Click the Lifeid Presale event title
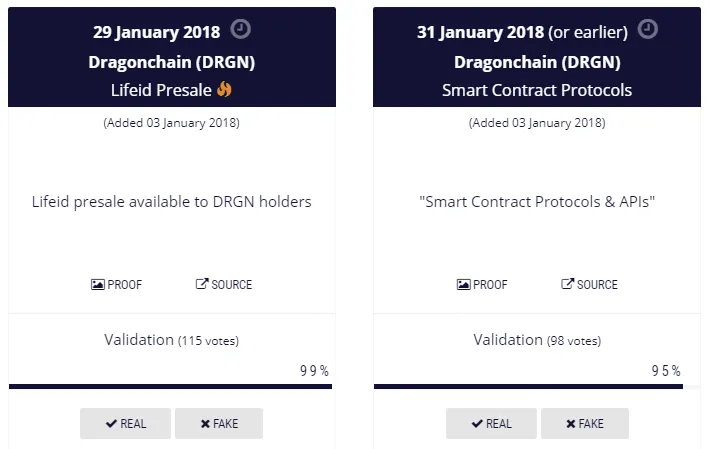 pyautogui.click(x=161, y=90)
